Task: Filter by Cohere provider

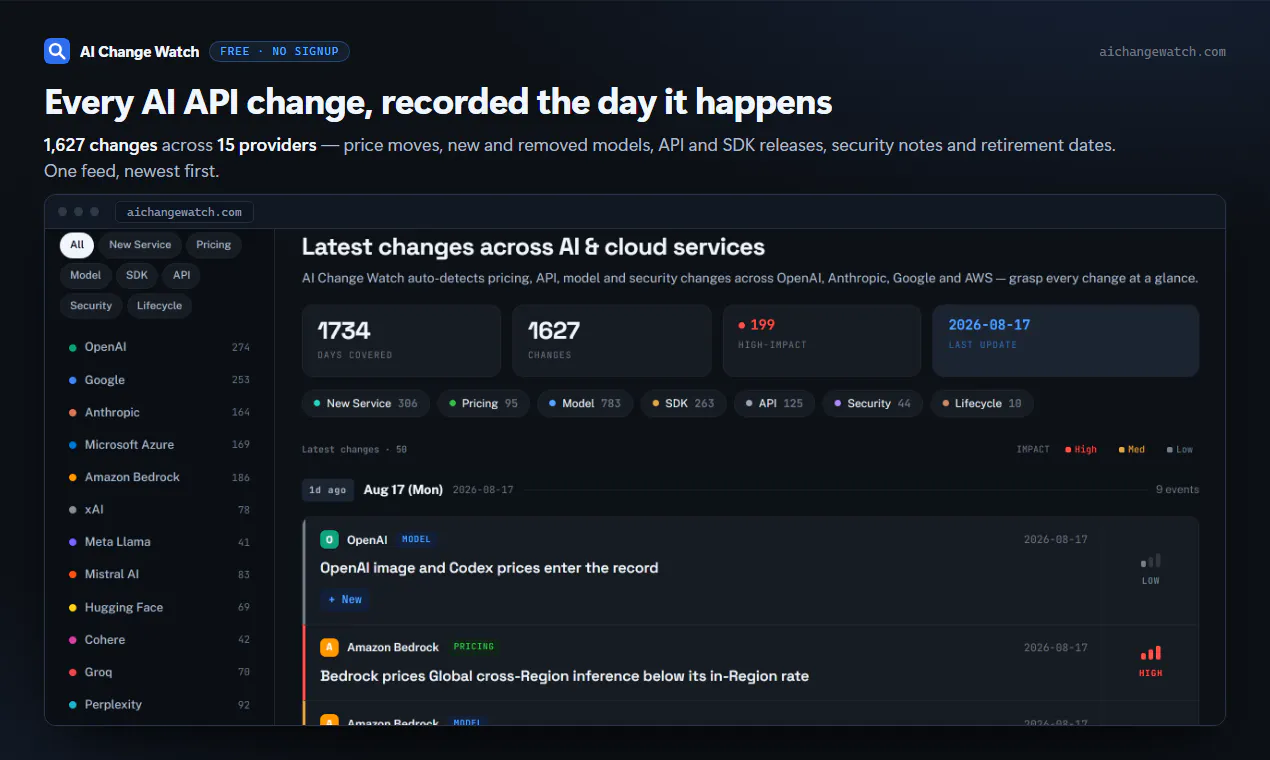Action: click(x=159, y=640)
